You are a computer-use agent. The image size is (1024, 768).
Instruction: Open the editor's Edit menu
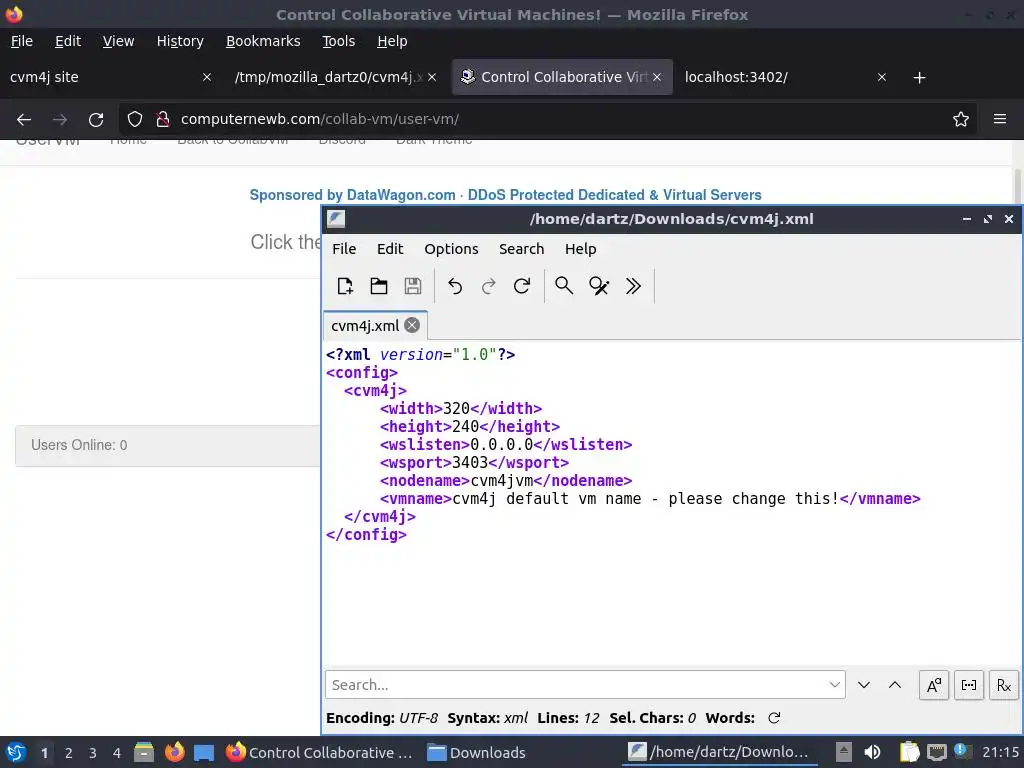coord(390,249)
